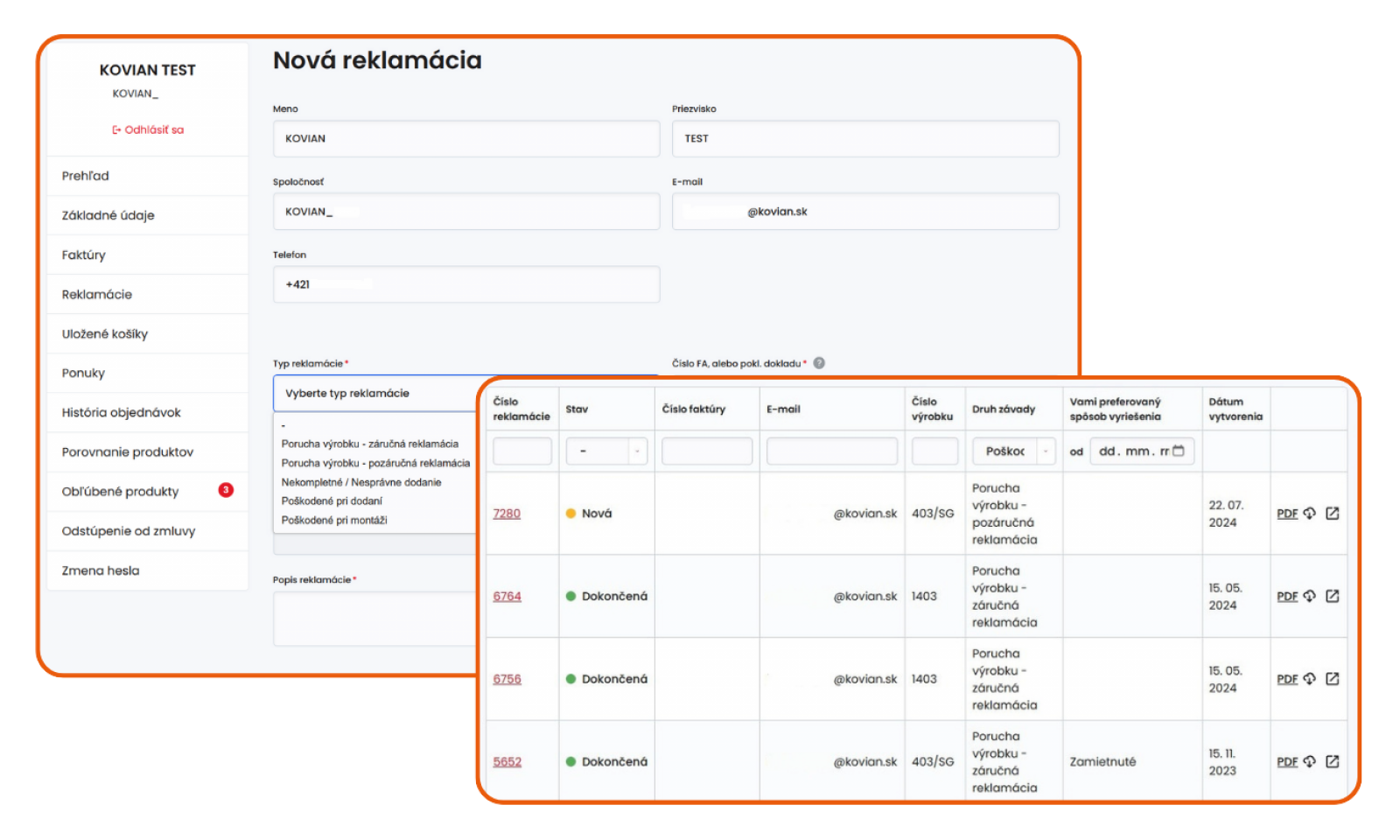The image size is (1400, 840).
Task: Click the E-mail filter input in table
Action: (832, 451)
